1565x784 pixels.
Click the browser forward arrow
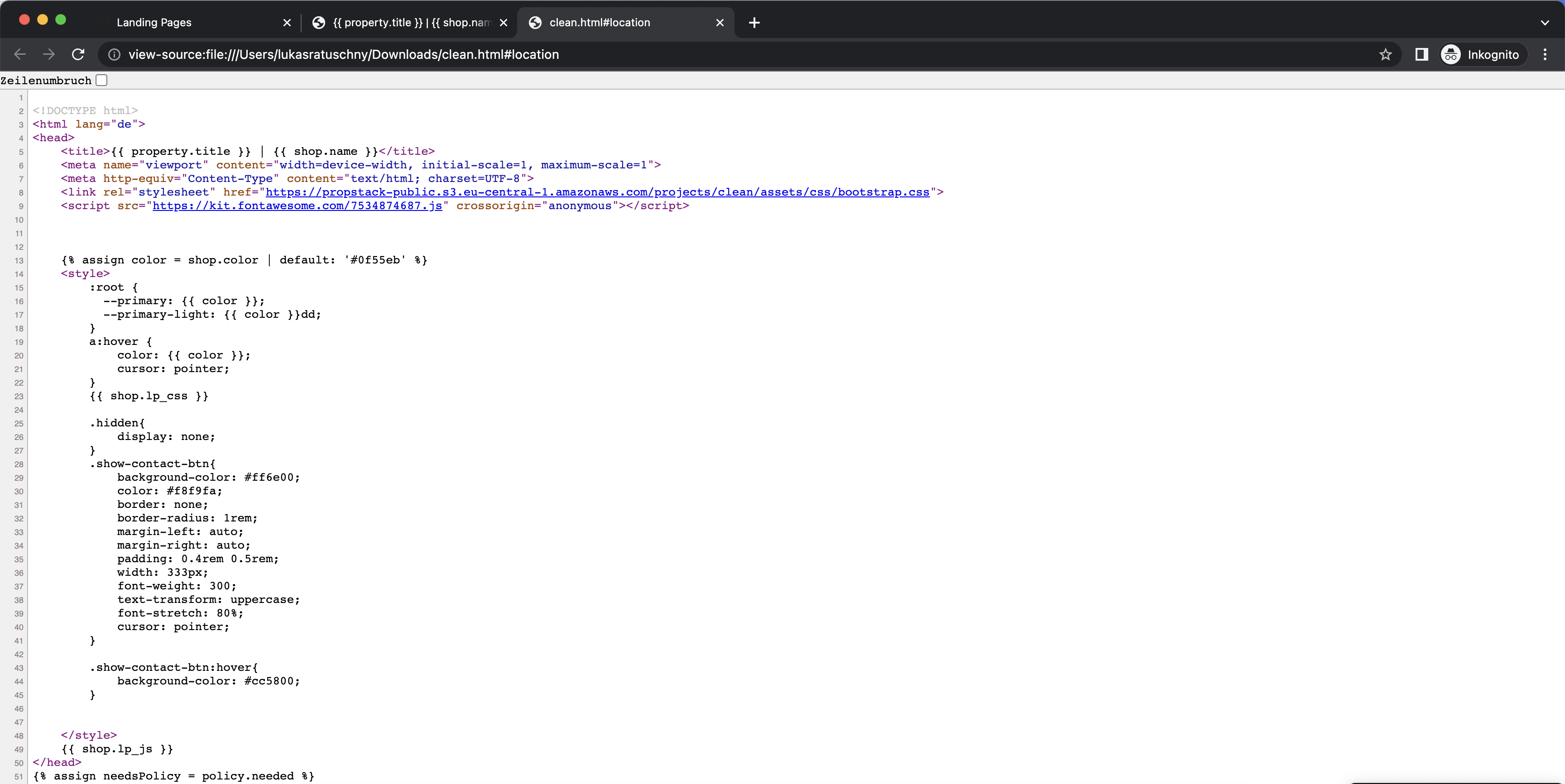(49, 55)
